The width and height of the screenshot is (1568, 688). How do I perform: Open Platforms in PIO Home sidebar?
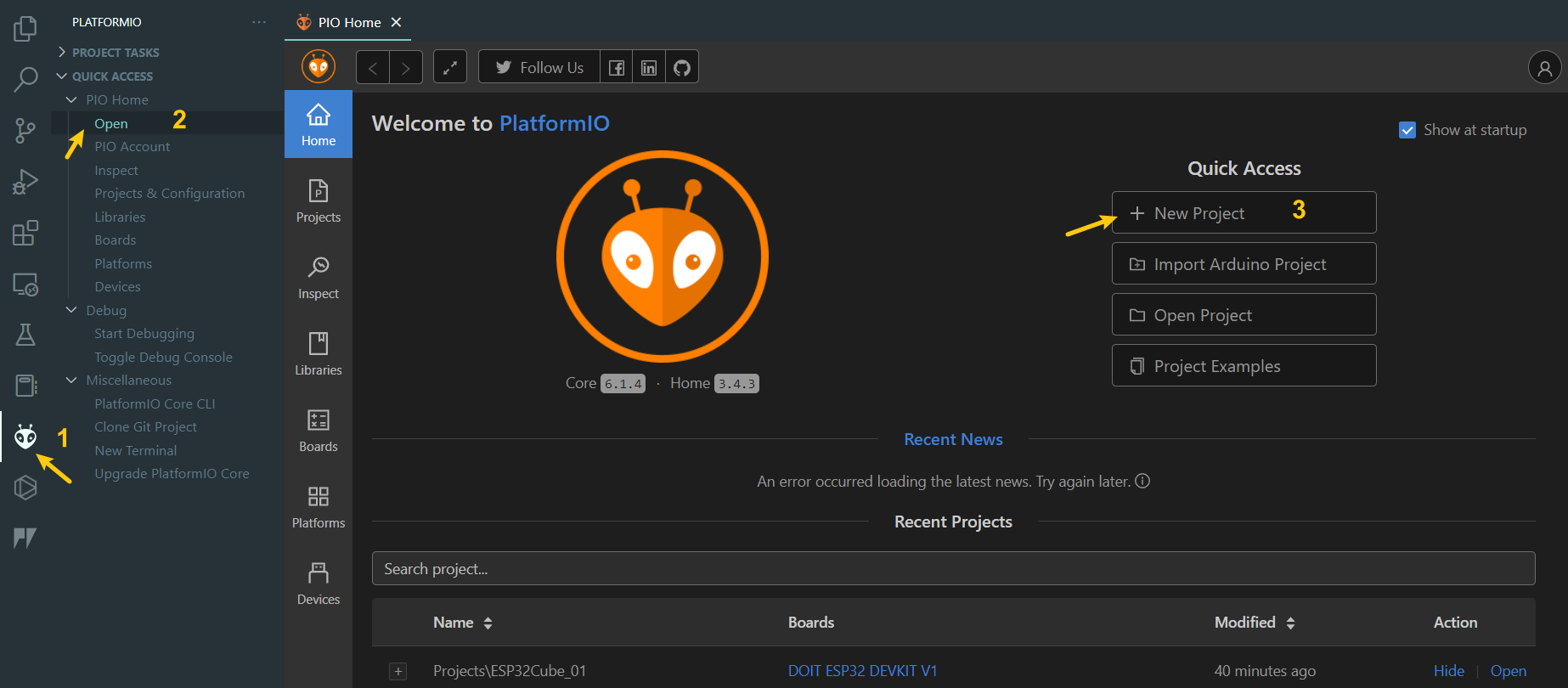tap(319, 506)
